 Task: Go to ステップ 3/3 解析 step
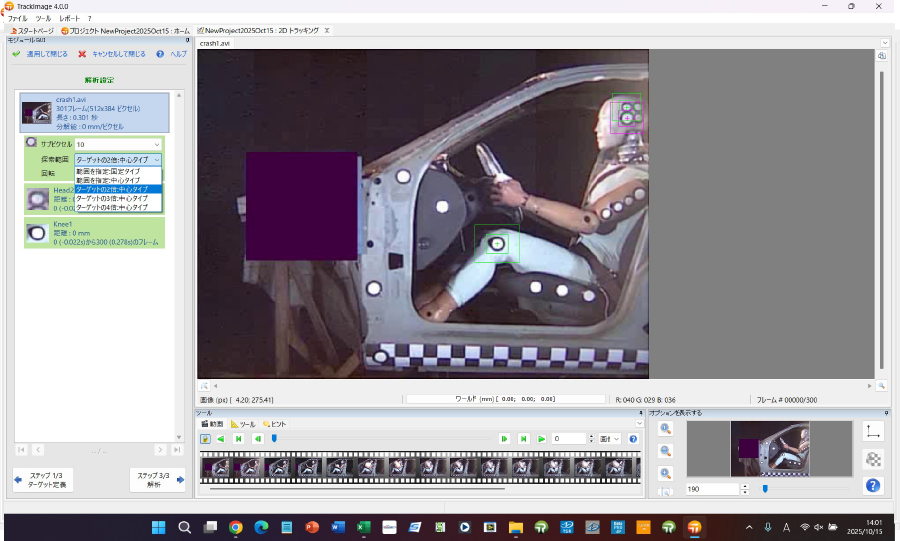(158, 479)
